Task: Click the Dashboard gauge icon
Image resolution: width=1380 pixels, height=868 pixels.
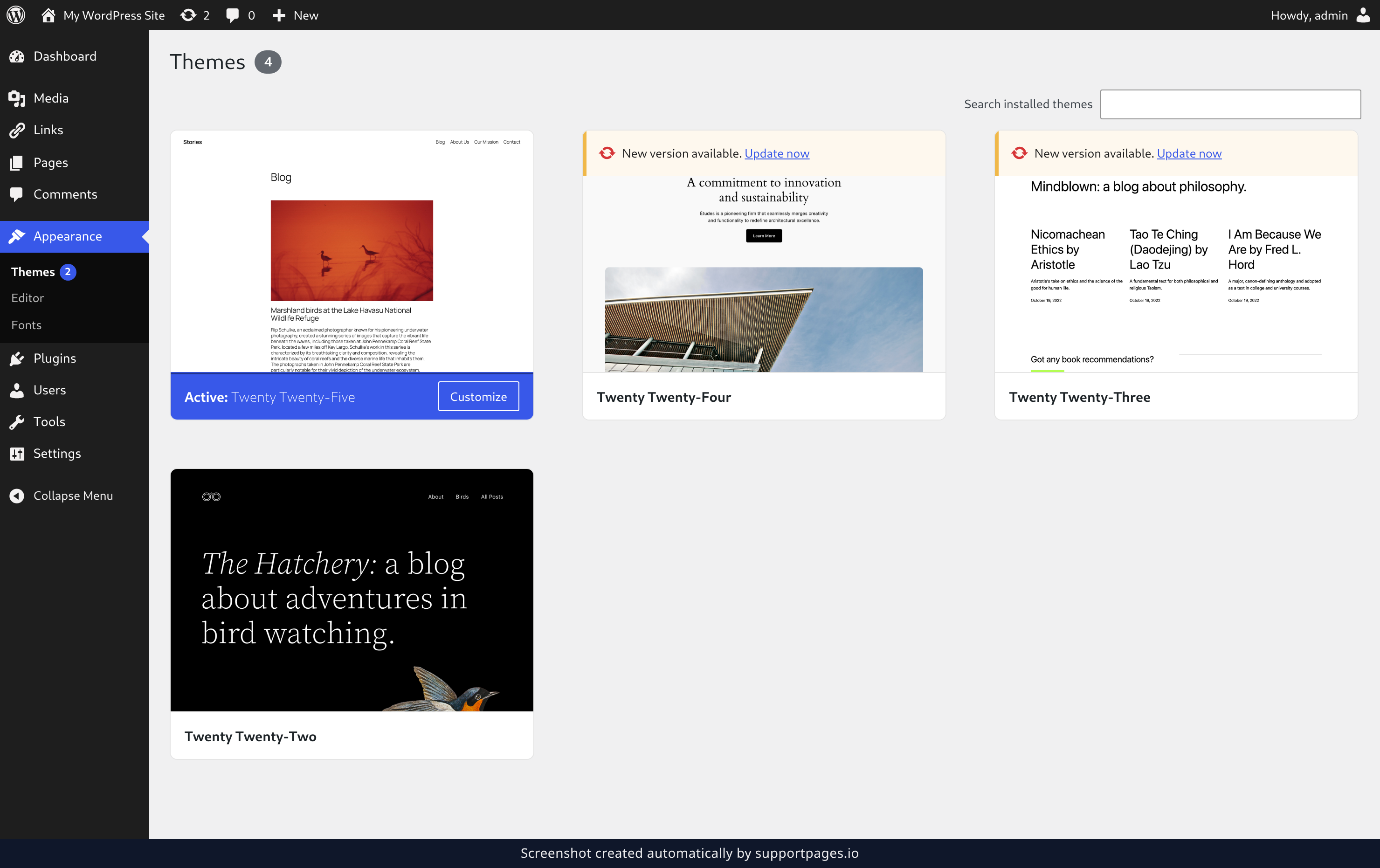Action: click(x=17, y=56)
